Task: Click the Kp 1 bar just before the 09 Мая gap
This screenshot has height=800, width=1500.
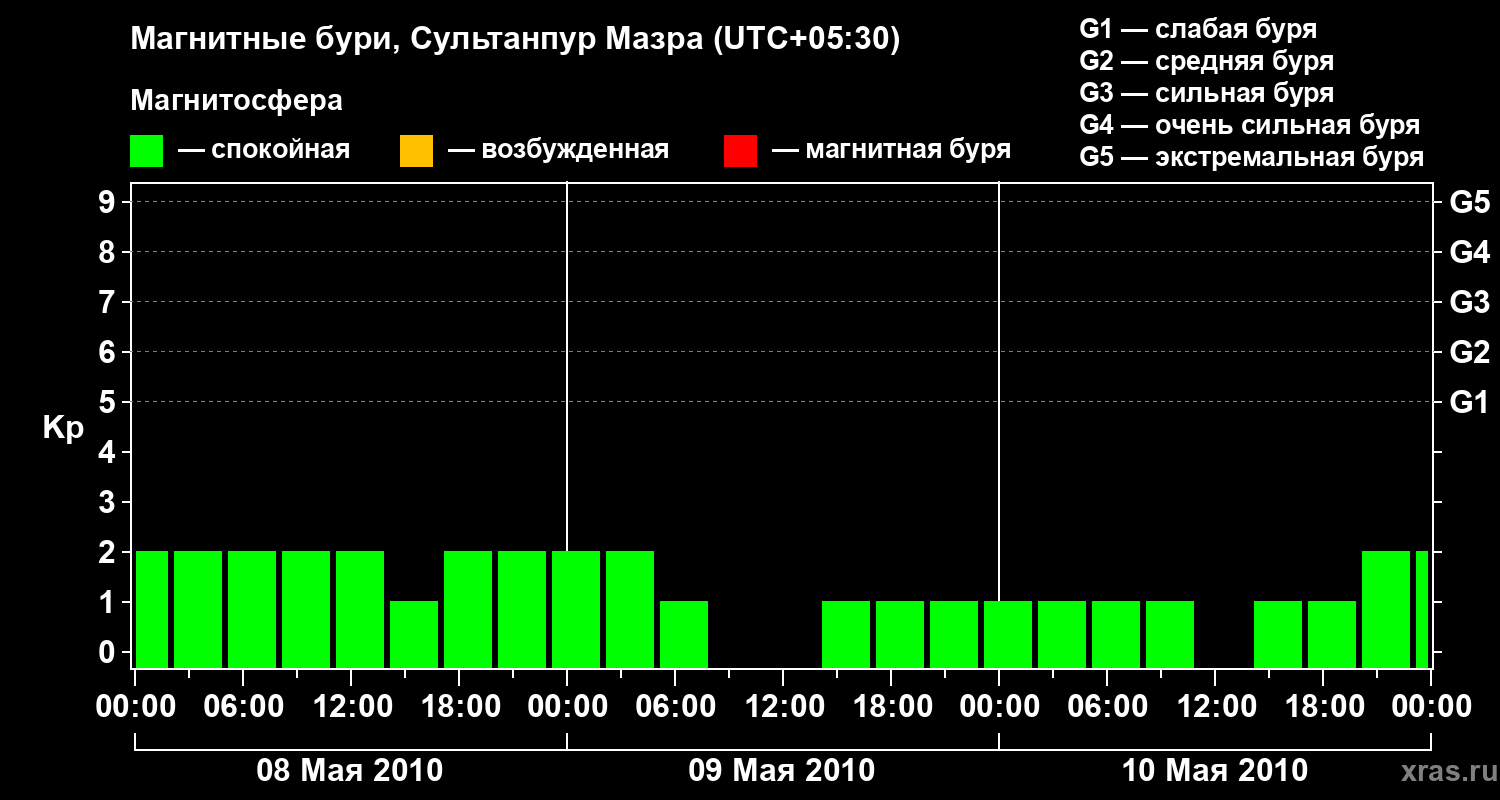Action: point(684,634)
